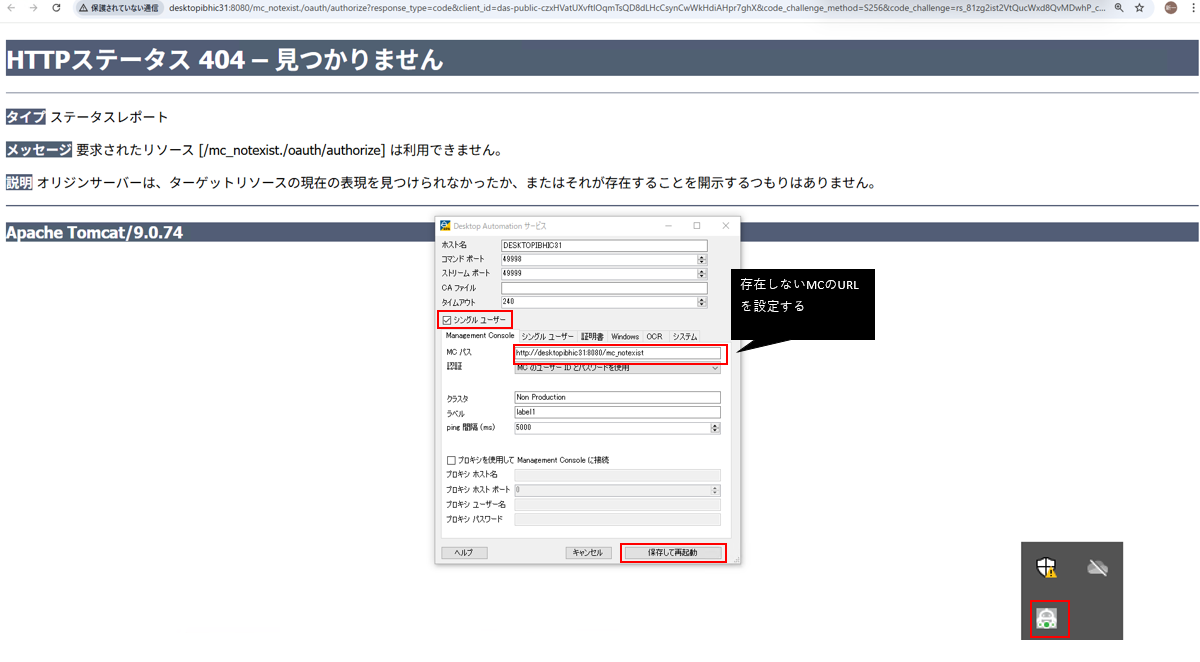1200x662 pixels.
Task: Click the Windows Security shield tray icon
Action: (1046, 568)
